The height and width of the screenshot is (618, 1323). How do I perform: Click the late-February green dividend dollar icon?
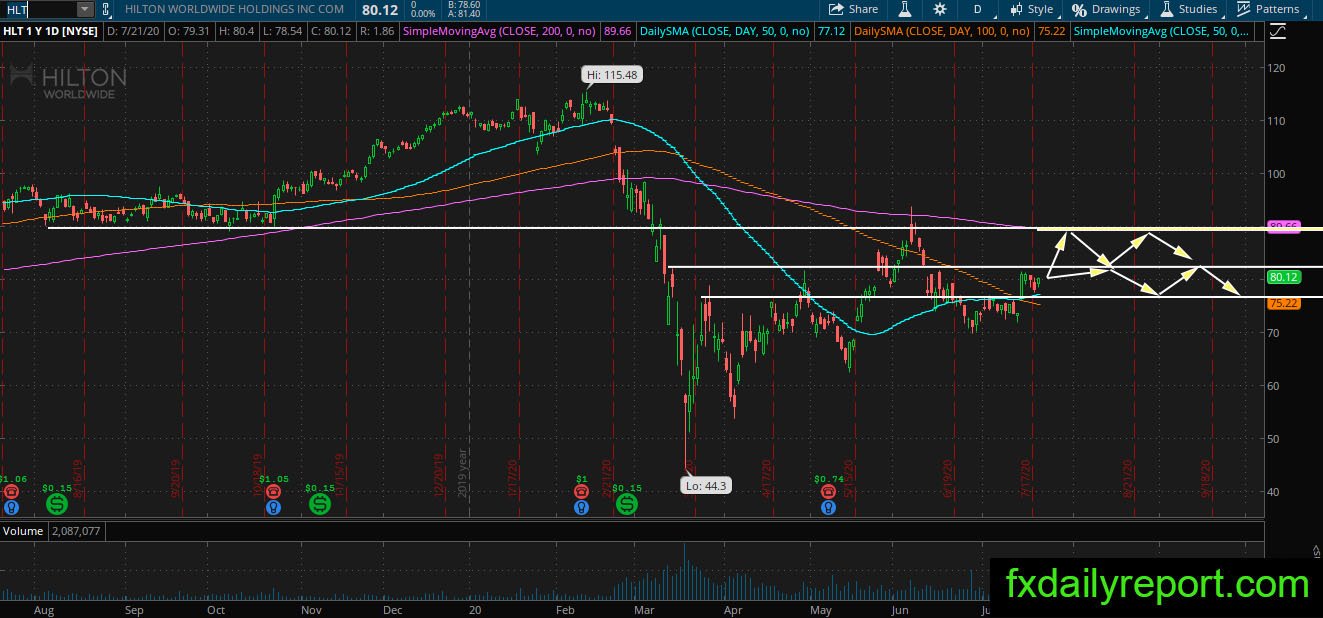[626, 503]
